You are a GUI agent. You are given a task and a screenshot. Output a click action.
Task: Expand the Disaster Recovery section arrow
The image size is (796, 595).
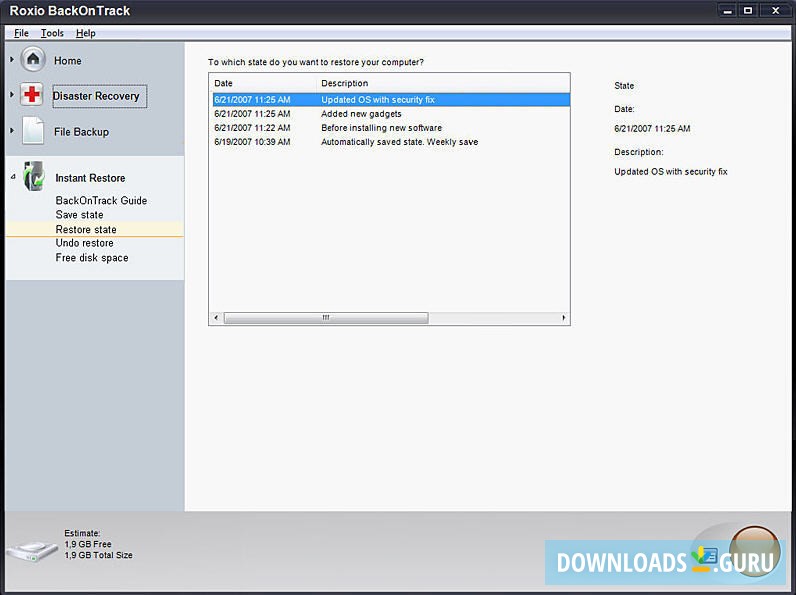point(12,94)
